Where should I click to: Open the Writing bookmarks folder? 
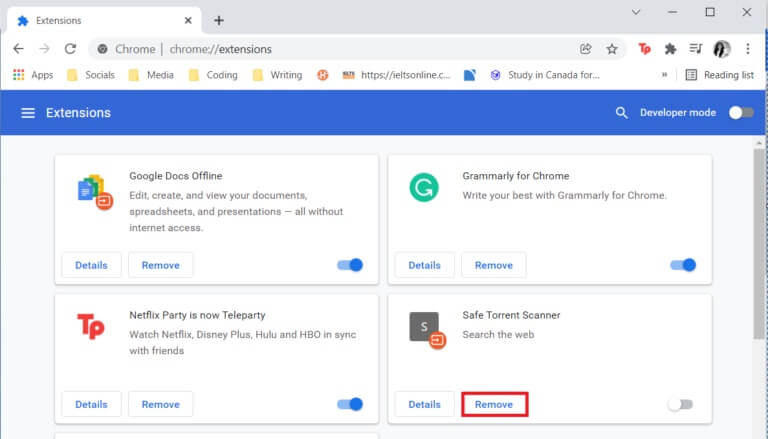tap(277, 75)
